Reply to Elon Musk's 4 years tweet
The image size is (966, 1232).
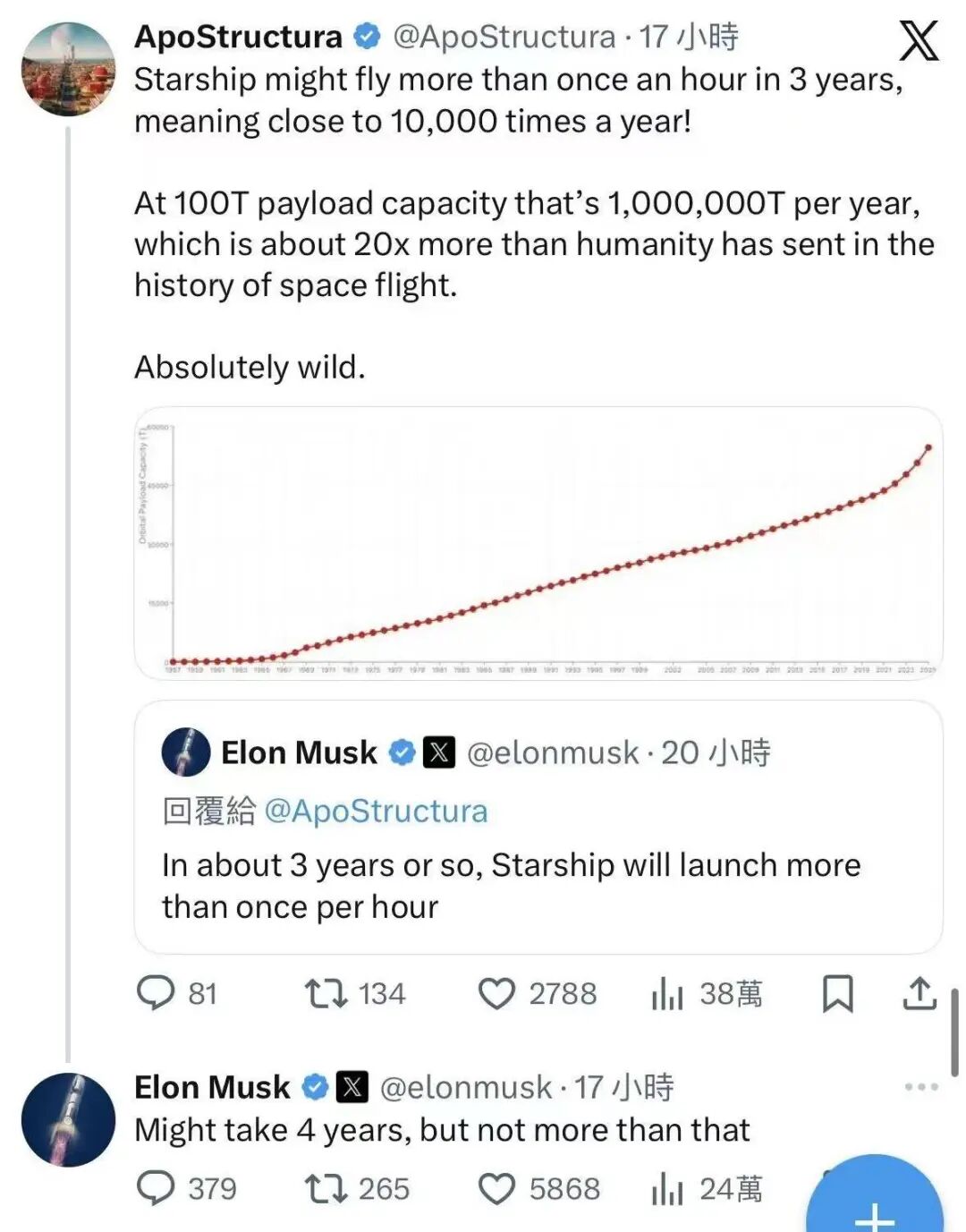pyautogui.click(x=156, y=1188)
